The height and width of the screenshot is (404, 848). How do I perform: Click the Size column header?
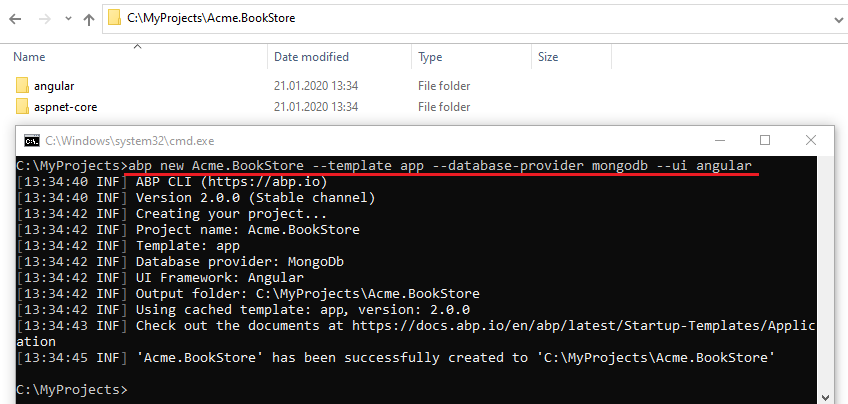coord(548,57)
